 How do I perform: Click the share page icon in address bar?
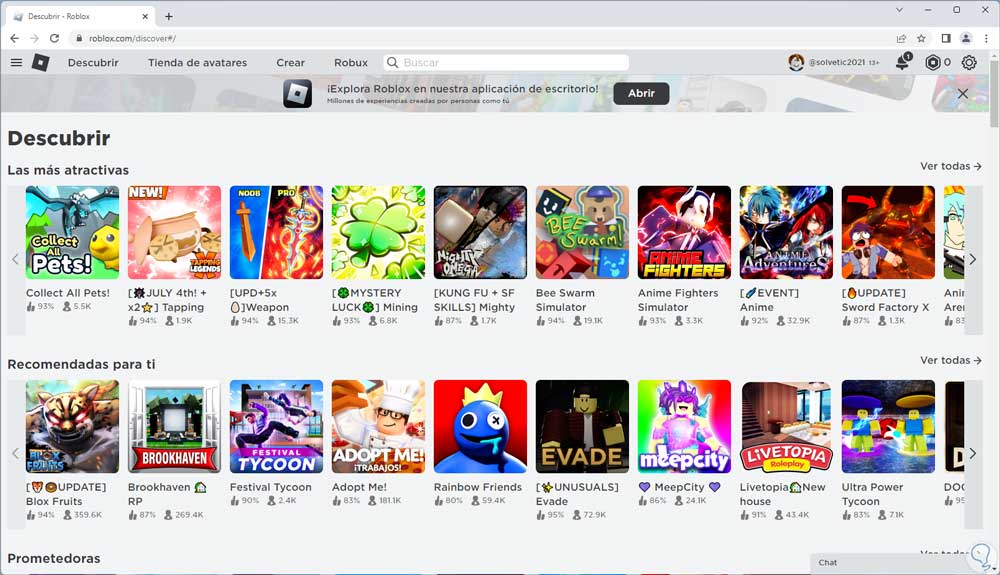(x=901, y=38)
